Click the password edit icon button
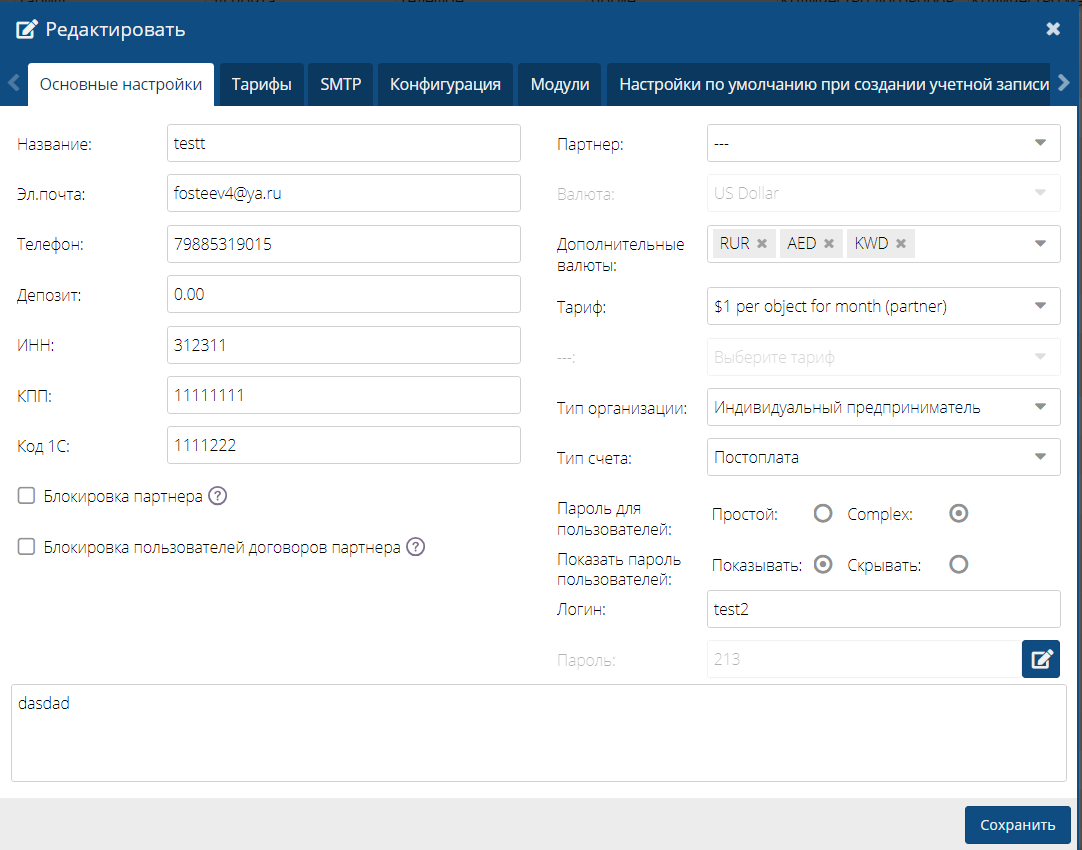The width and height of the screenshot is (1082, 850). 1041,659
